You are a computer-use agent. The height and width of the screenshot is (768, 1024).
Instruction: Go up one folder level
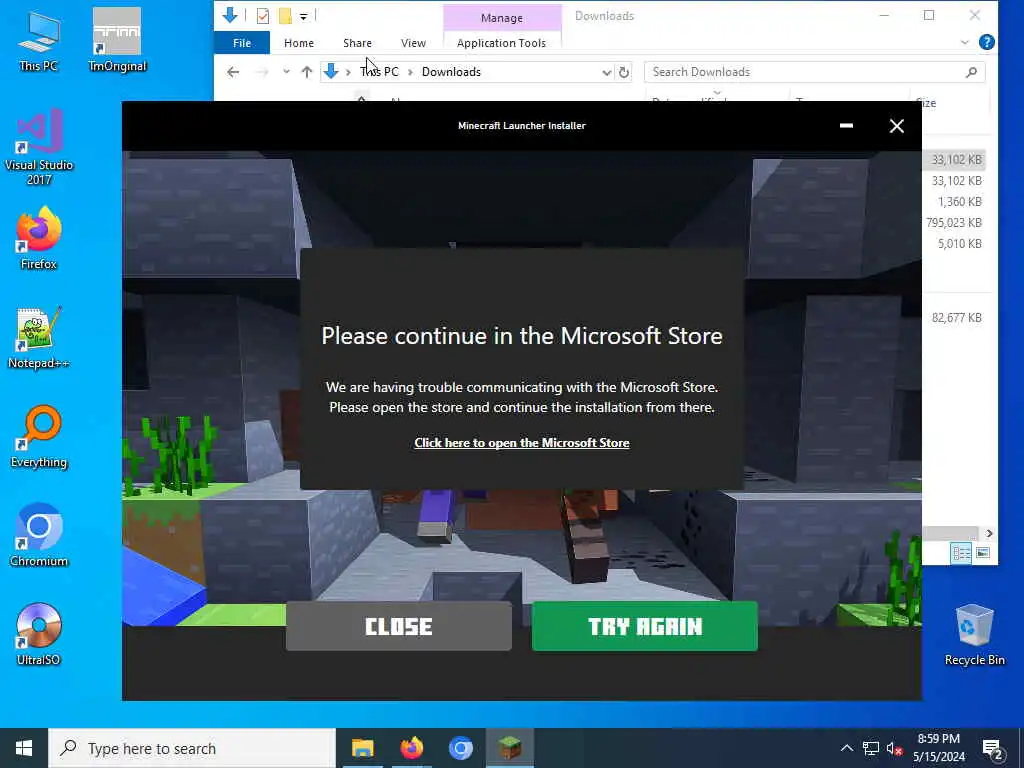pyautogui.click(x=307, y=72)
